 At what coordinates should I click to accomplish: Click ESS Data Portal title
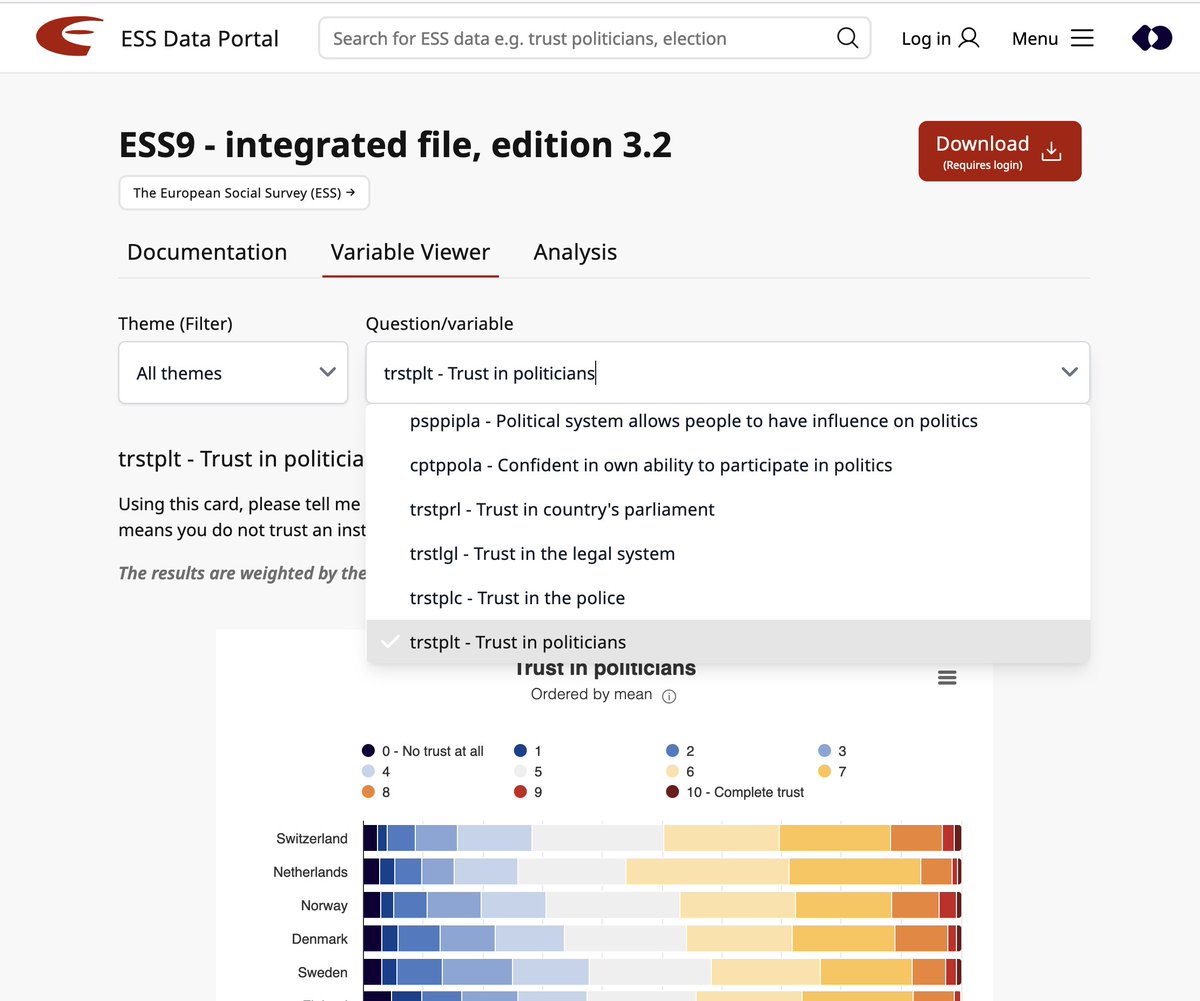200,39
